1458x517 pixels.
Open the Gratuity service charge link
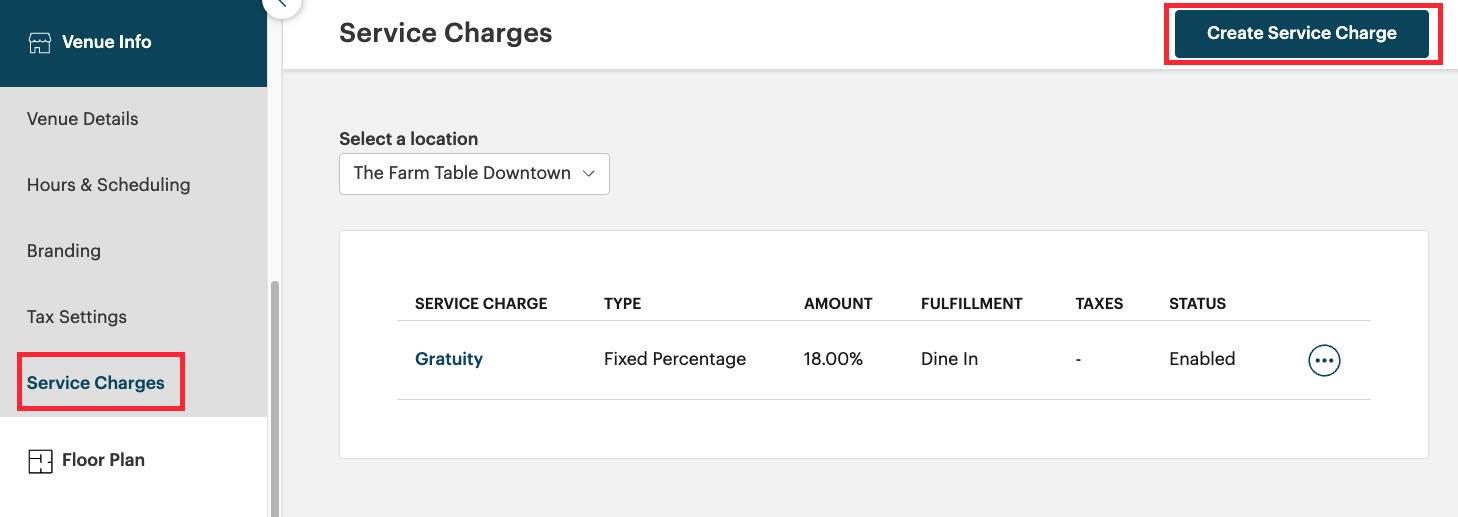[x=449, y=359]
